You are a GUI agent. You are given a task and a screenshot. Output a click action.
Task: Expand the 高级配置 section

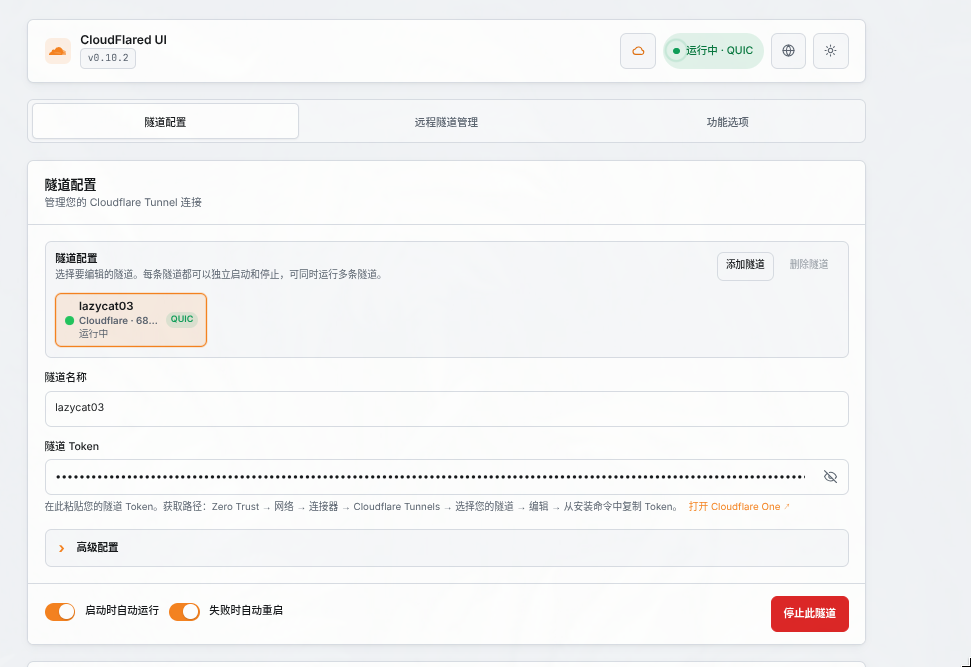[446, 548]
